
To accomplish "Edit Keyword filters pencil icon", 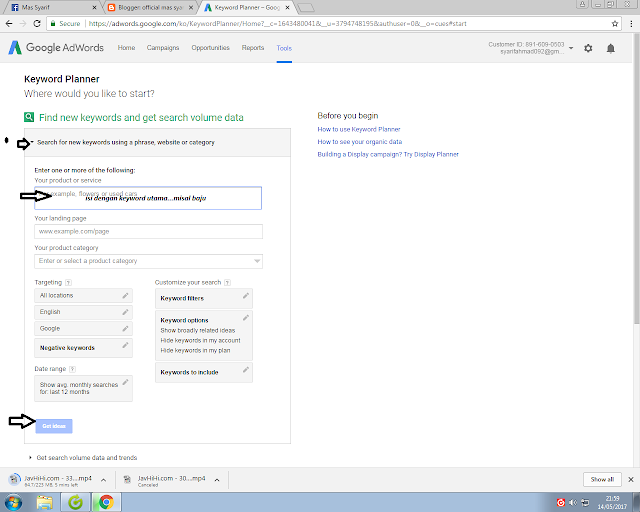I will (246, 296).
